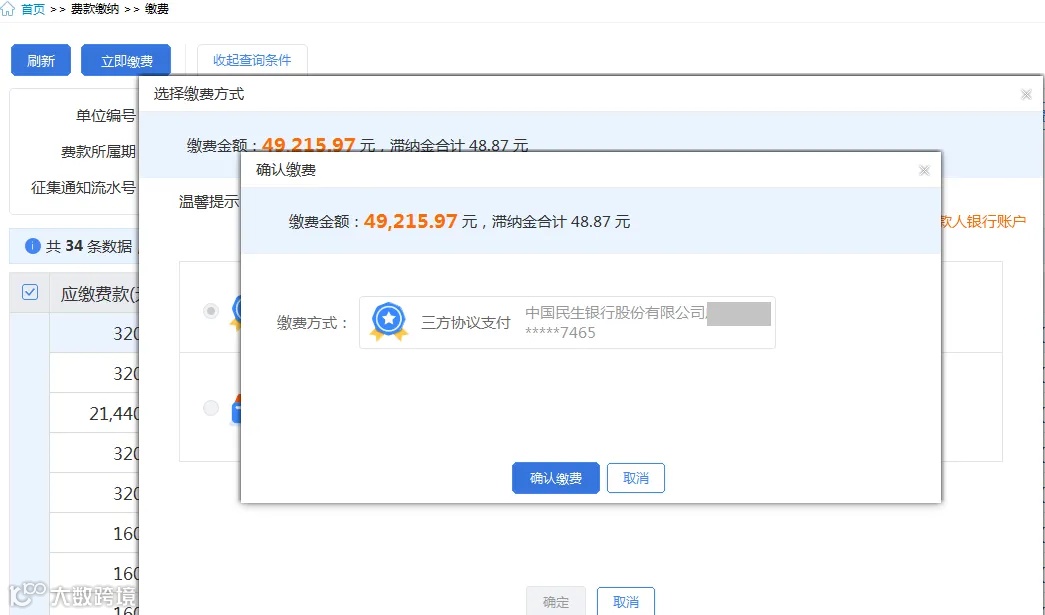Click the 征集通知流水号 field label
The height and width of the screenshot is (615, 1045).
(x=83, y=188)
